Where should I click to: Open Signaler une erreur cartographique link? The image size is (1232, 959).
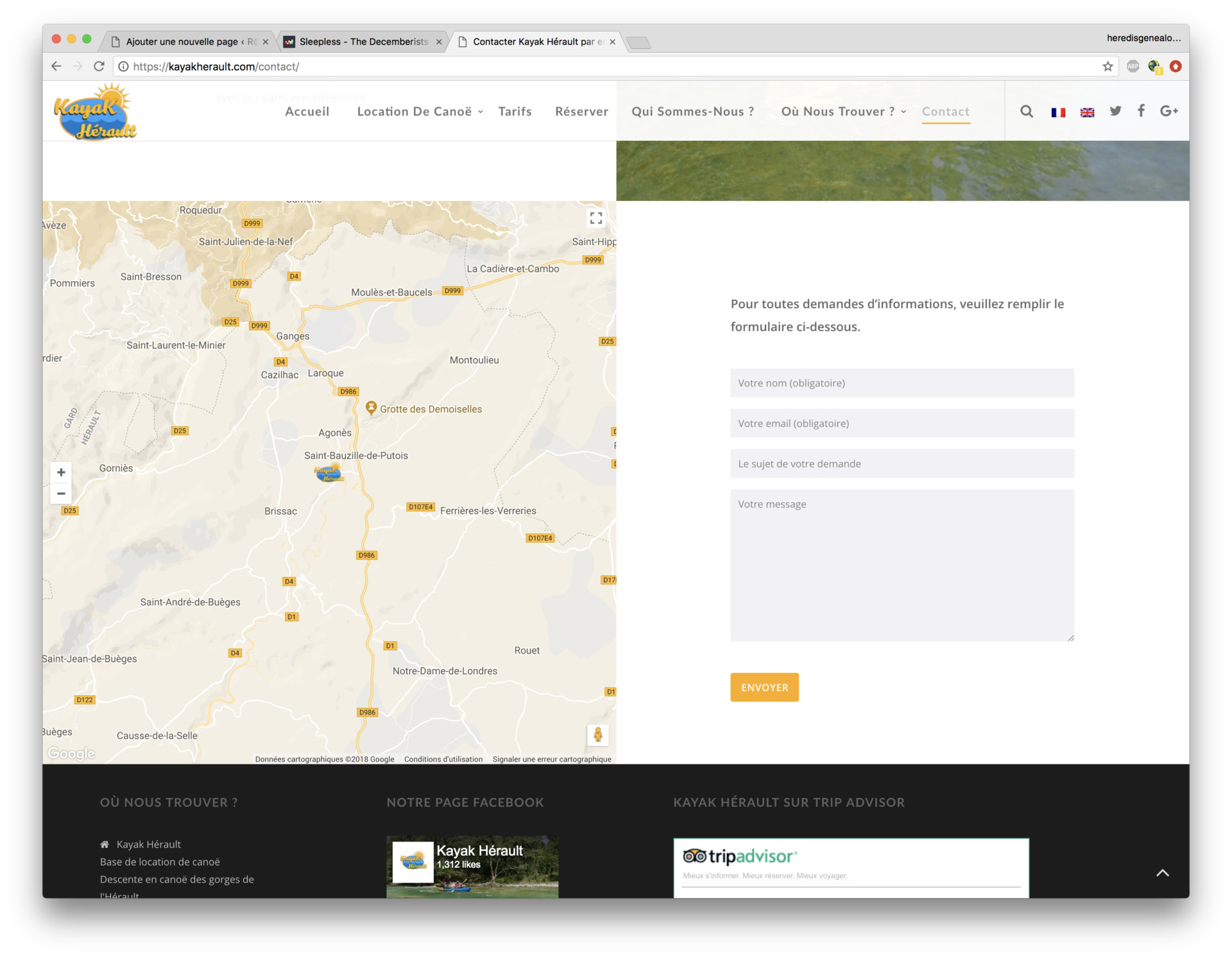pos(552,759)
